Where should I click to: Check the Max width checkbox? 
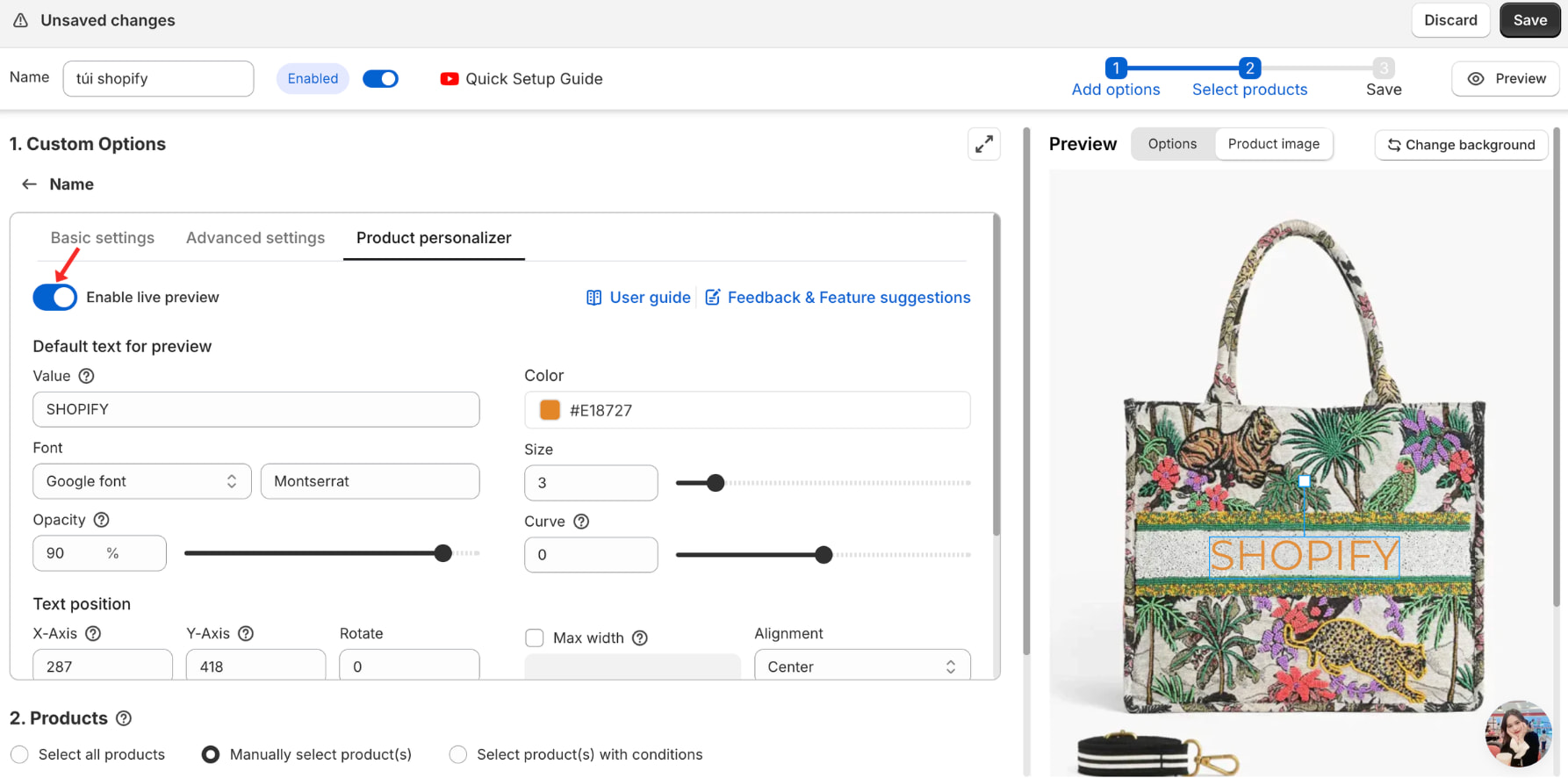click(535, 638)
